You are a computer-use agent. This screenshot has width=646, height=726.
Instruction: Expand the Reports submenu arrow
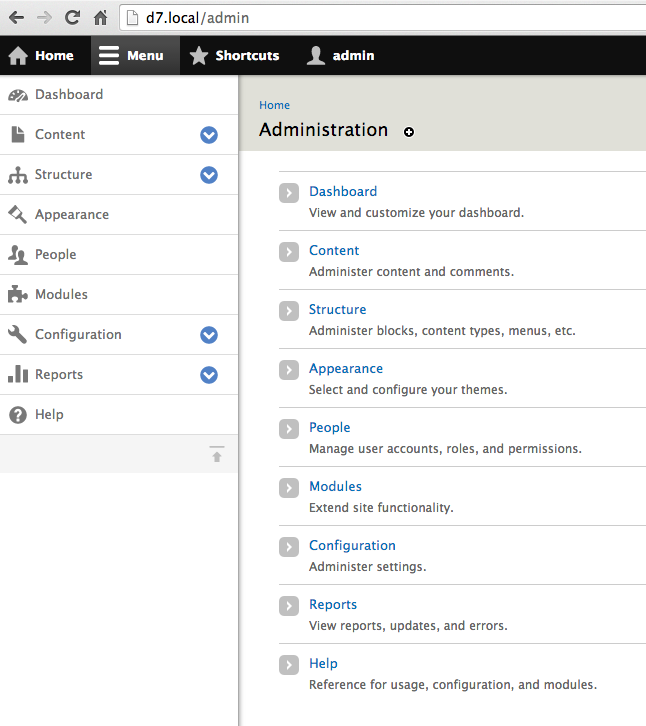(209, 375)
